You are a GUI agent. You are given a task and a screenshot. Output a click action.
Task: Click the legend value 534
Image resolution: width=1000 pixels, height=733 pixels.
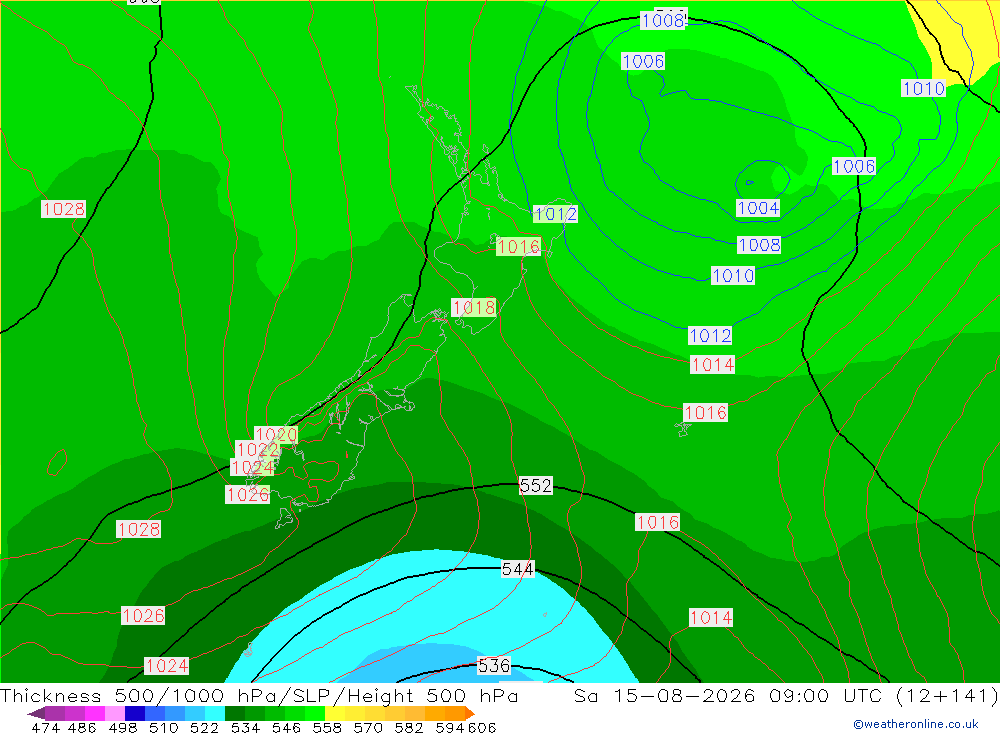point(246,728)
